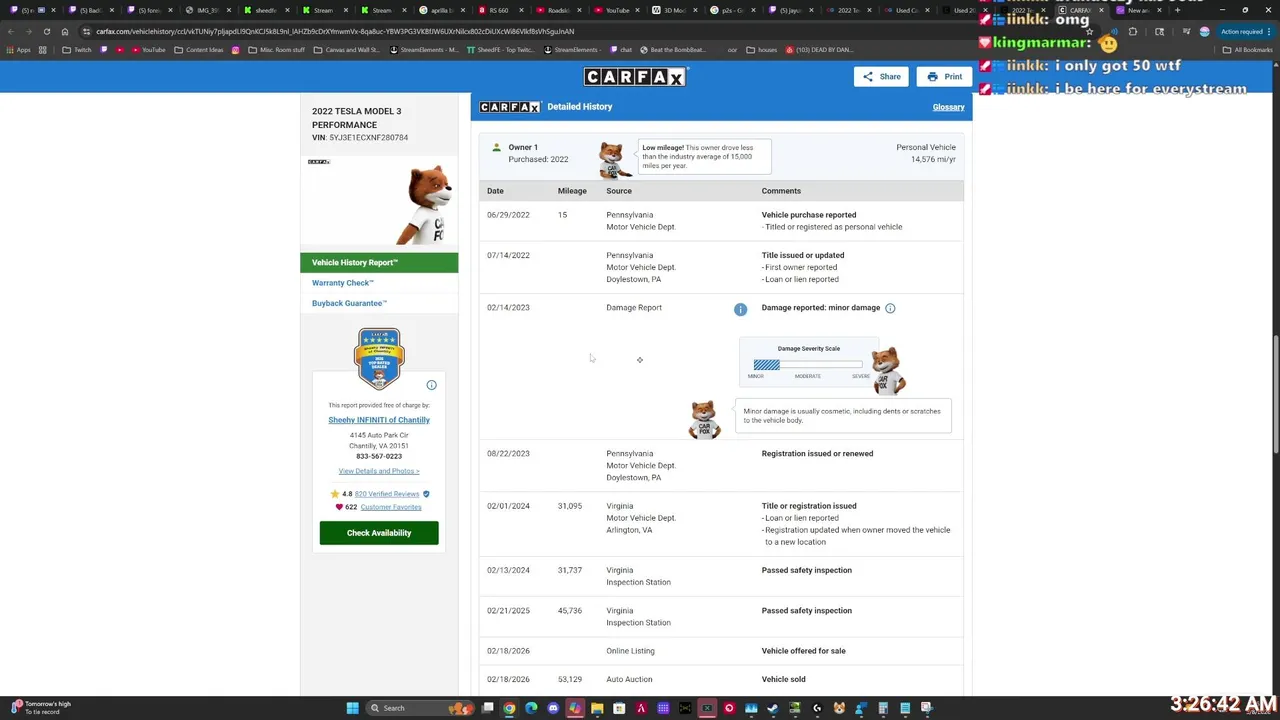Viewport: 1280px width, 720px height.
Task: Click the browser back arrow
Action: [x=10, y=31]
